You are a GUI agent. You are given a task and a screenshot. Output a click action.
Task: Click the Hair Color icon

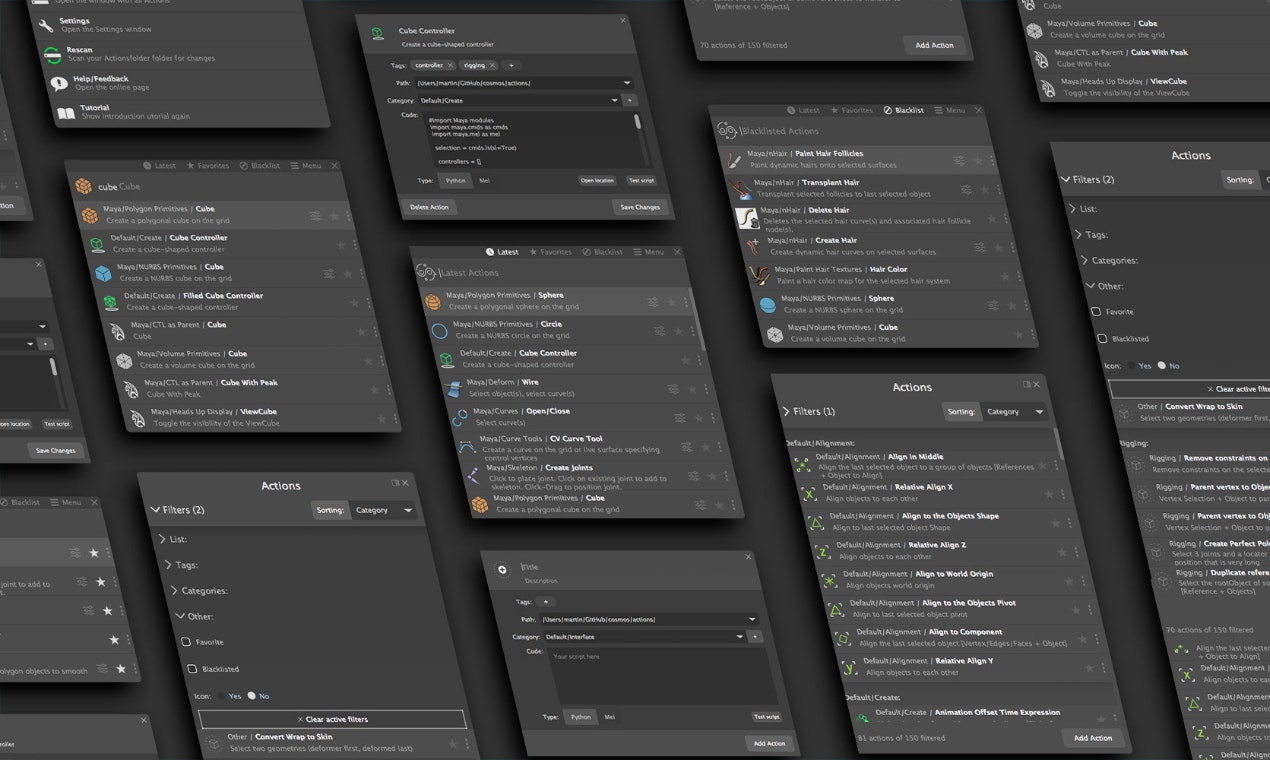(761, 274)
